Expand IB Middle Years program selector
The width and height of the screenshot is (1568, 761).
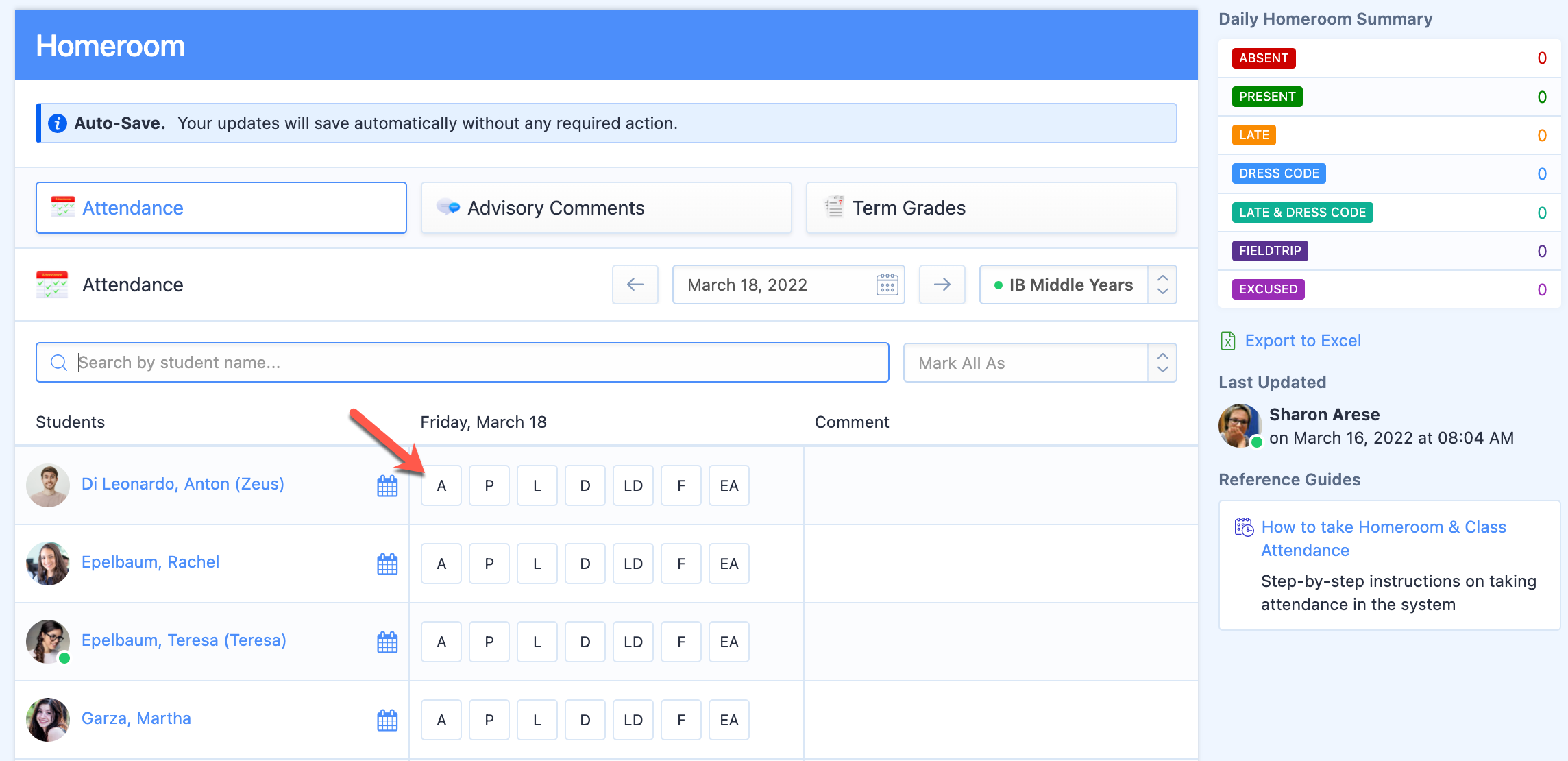click(x=1077, y=285)
